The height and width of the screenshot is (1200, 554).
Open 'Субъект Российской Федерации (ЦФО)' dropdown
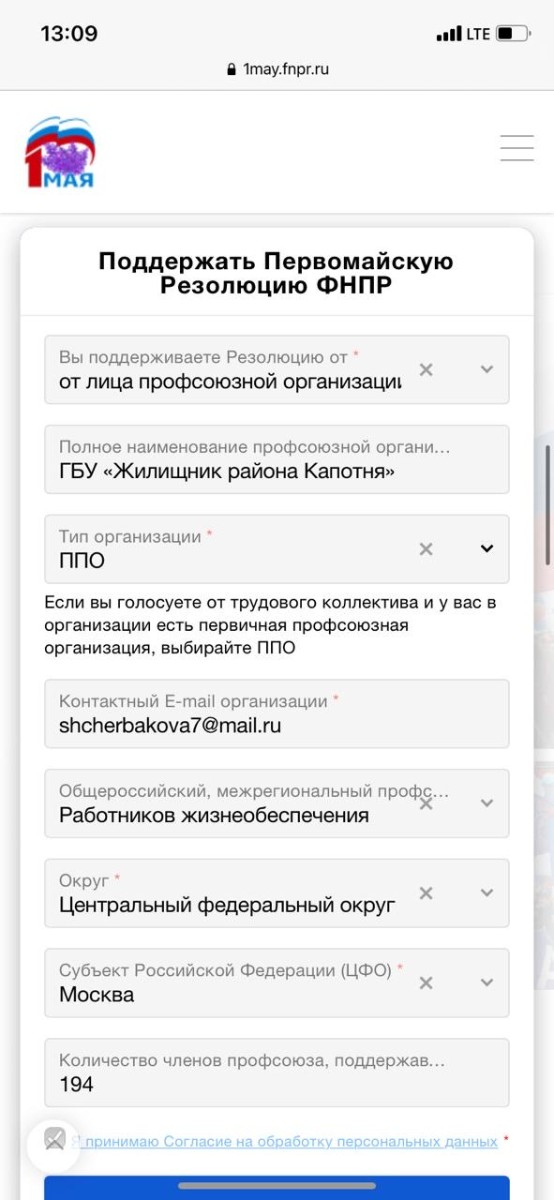487,983
